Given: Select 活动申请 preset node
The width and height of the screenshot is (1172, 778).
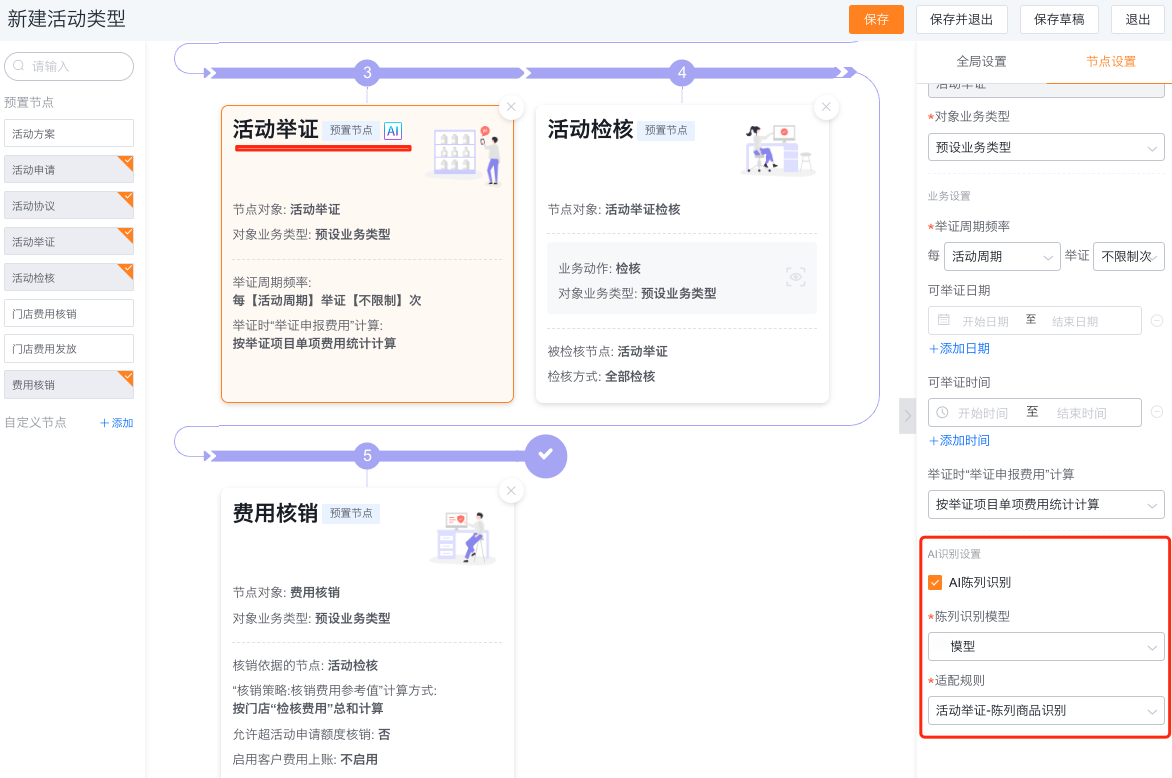Looking at the screenshot, I should (69, 169).
